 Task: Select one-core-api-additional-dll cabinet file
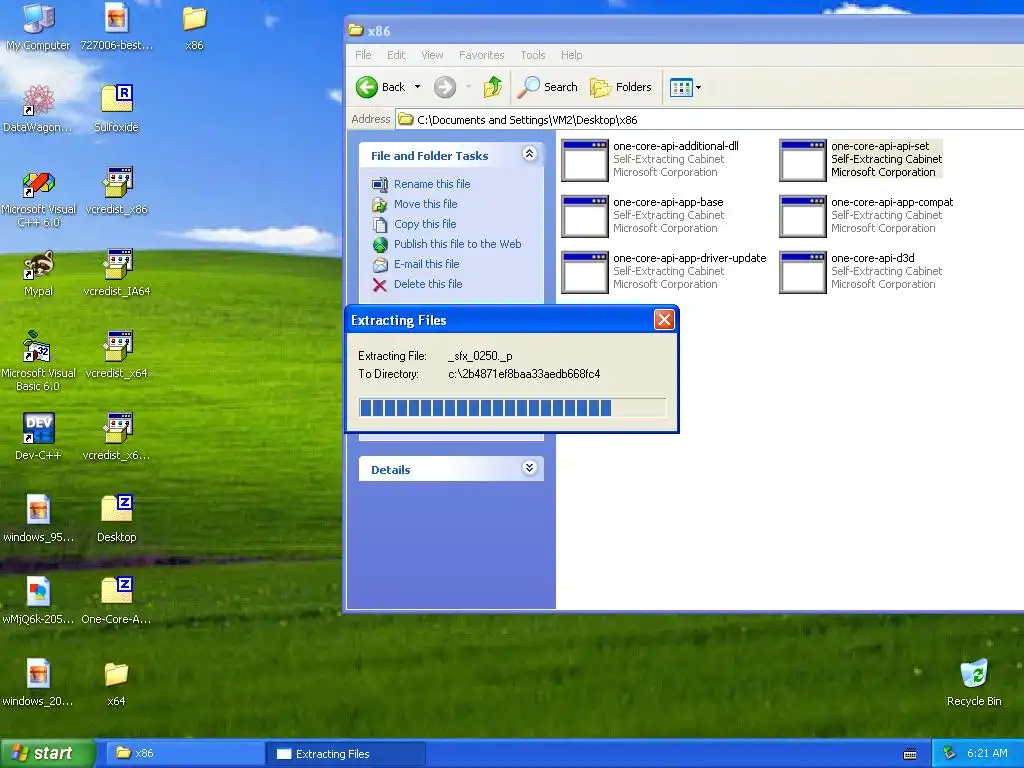[x=650, y=159]
